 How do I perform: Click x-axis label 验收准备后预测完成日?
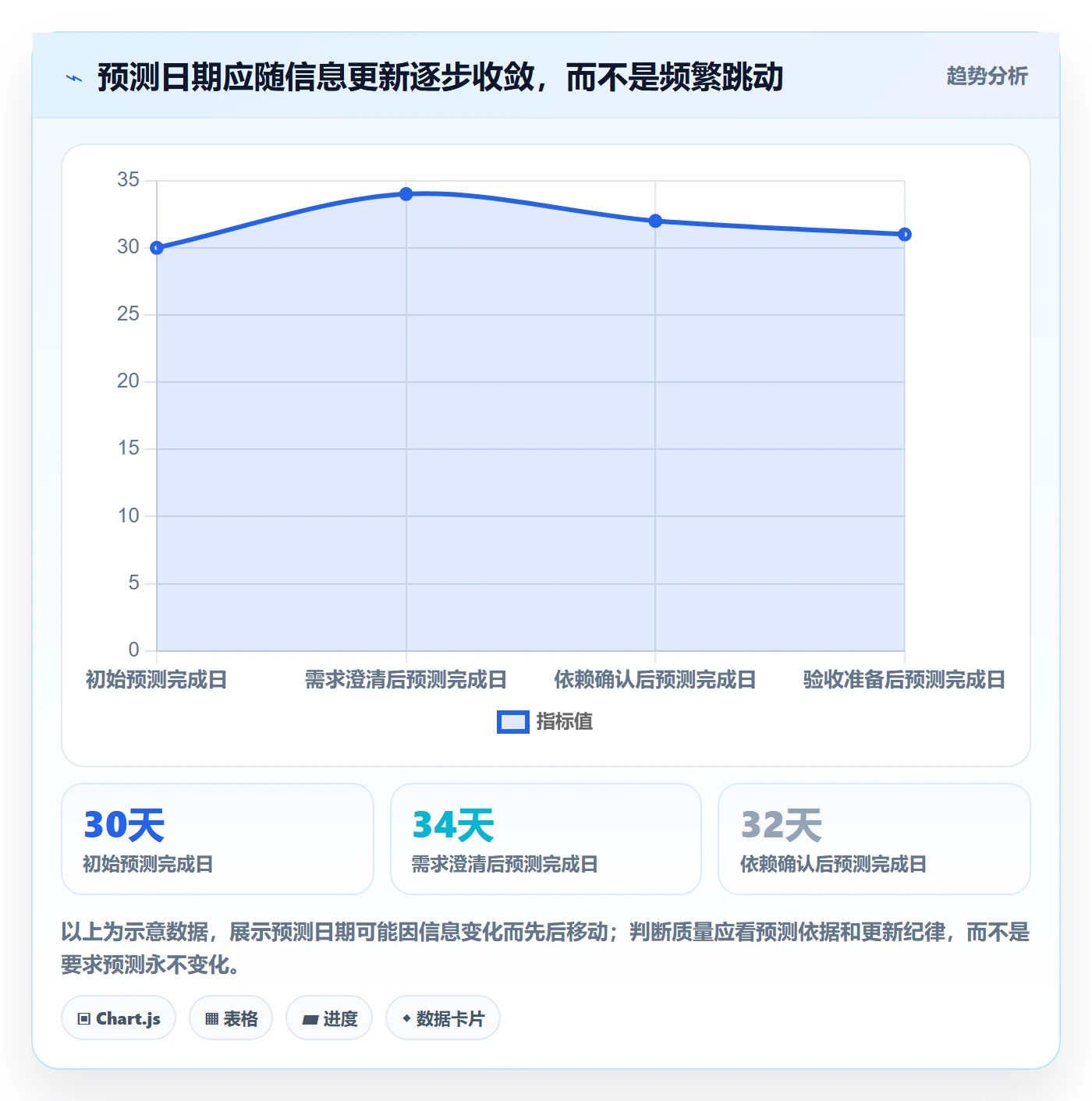[x=904, y=680]
